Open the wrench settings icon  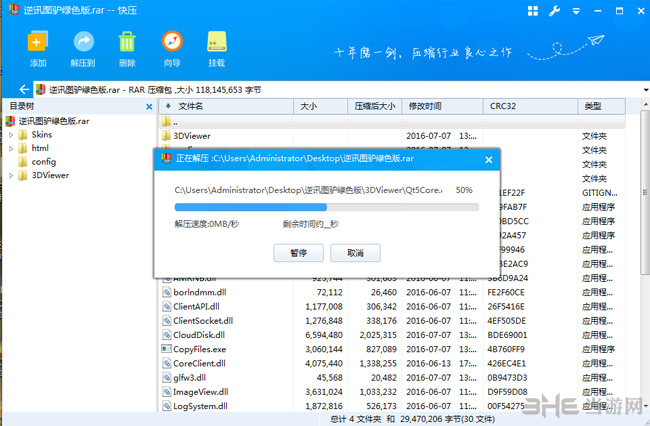tap(554, 11)
